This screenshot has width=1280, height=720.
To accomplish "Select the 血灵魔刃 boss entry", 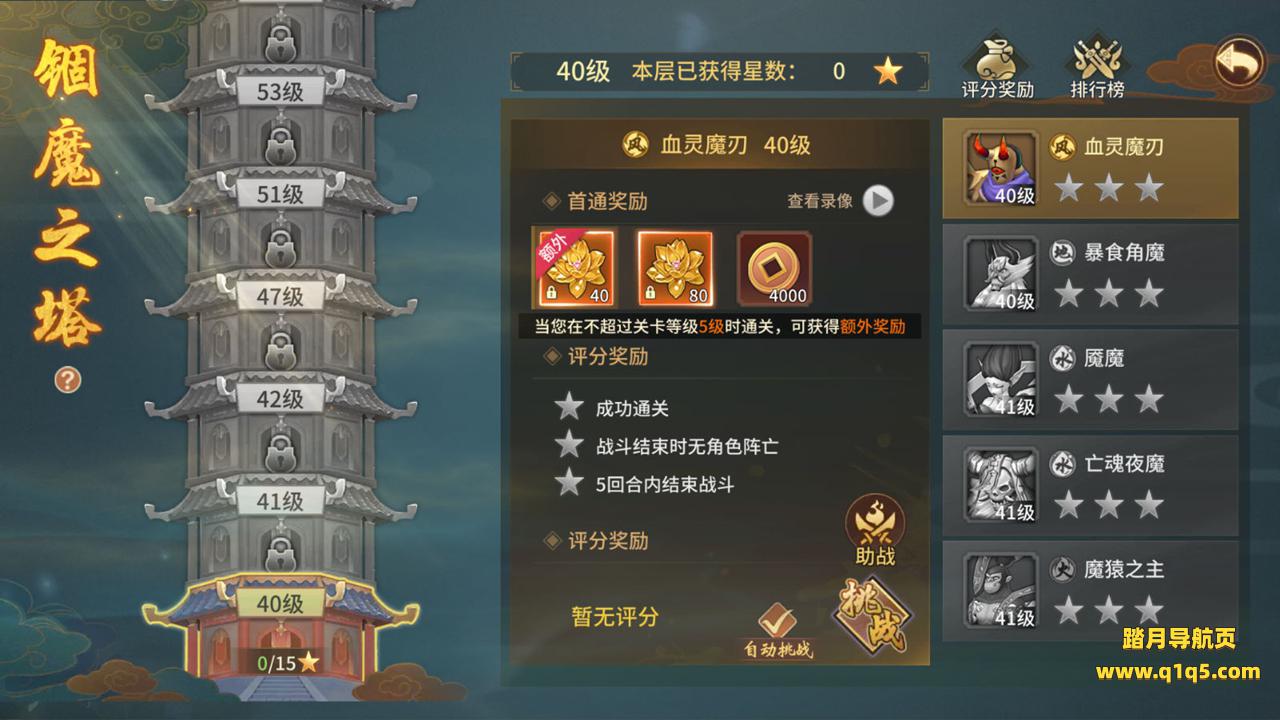I will coord(1090,169).
